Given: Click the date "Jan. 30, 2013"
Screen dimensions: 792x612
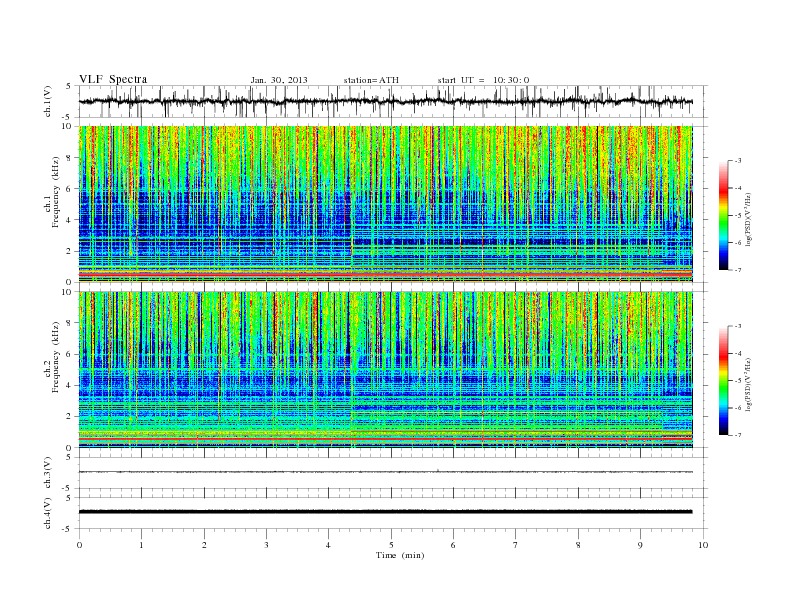Looking at the screenshot, I should 279,80.
